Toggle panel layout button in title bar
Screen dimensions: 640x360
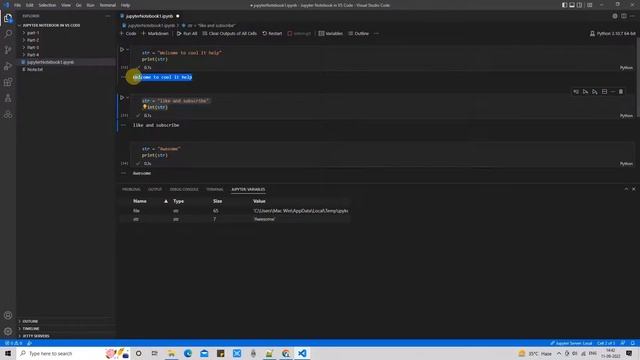(x=572, y=5)
